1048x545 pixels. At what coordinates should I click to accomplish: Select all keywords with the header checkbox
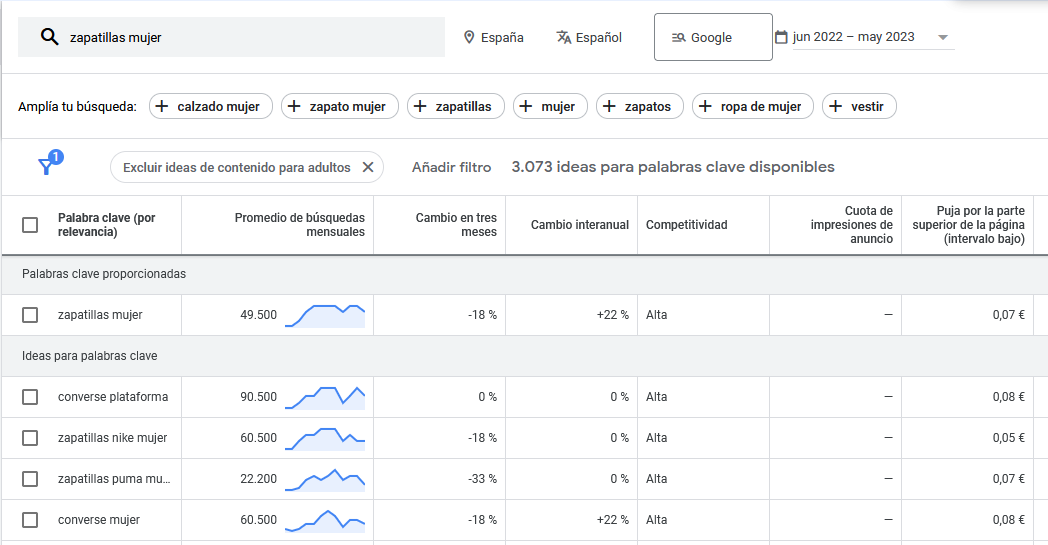coord(30,225)
